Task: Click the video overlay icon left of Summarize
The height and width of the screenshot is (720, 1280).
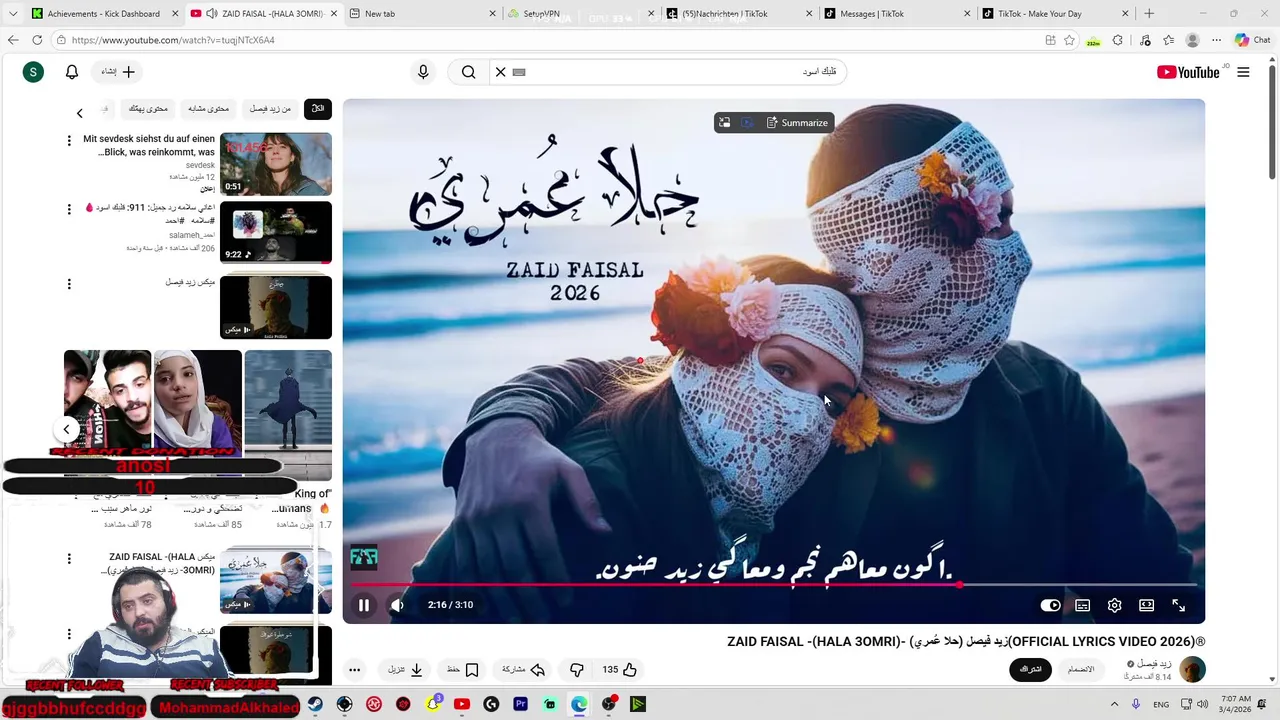Action: [x=747, y=123]
